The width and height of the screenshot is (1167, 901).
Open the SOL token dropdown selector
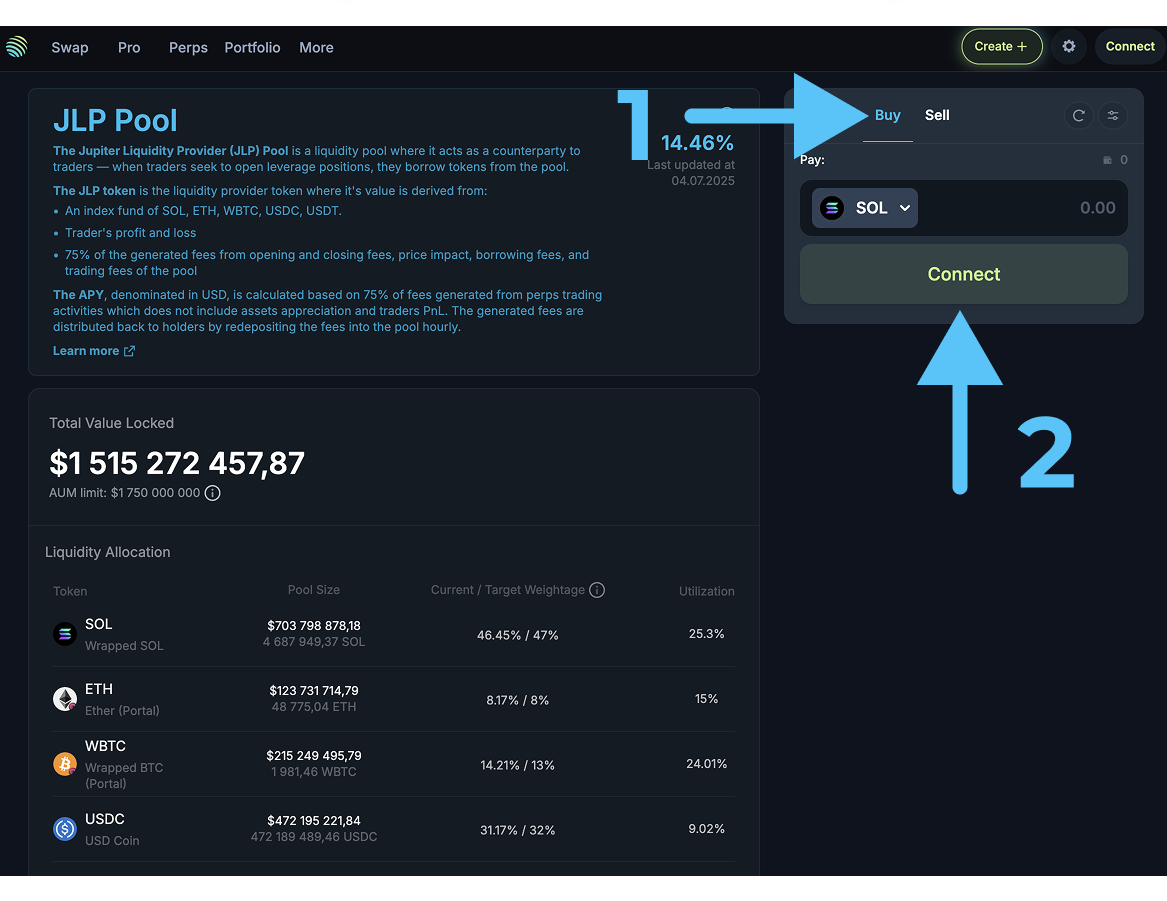coord(865,208)
